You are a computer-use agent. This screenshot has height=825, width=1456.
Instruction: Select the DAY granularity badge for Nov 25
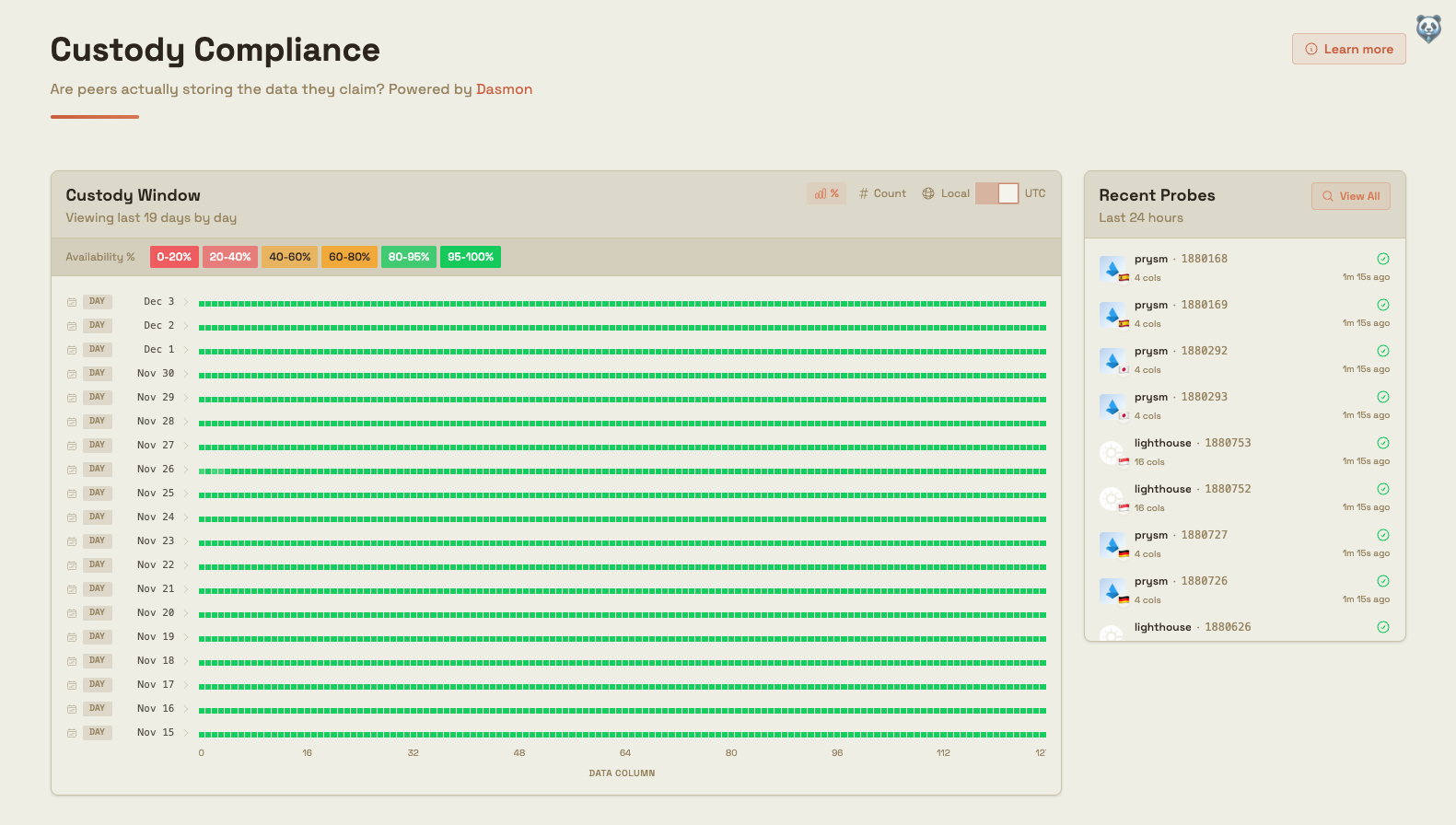point(98,493)
